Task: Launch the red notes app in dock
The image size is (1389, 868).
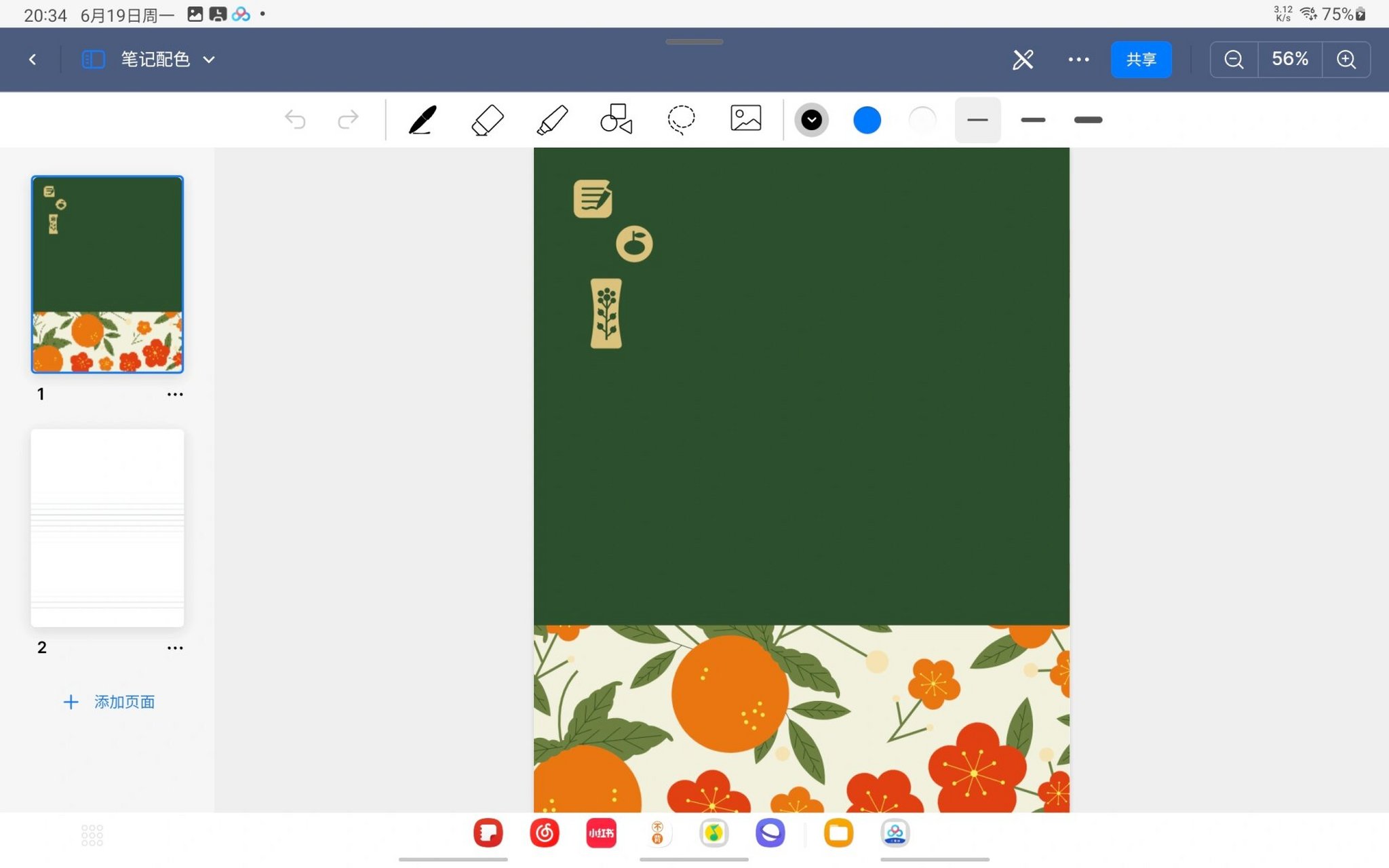Action: tap(488, 833)
